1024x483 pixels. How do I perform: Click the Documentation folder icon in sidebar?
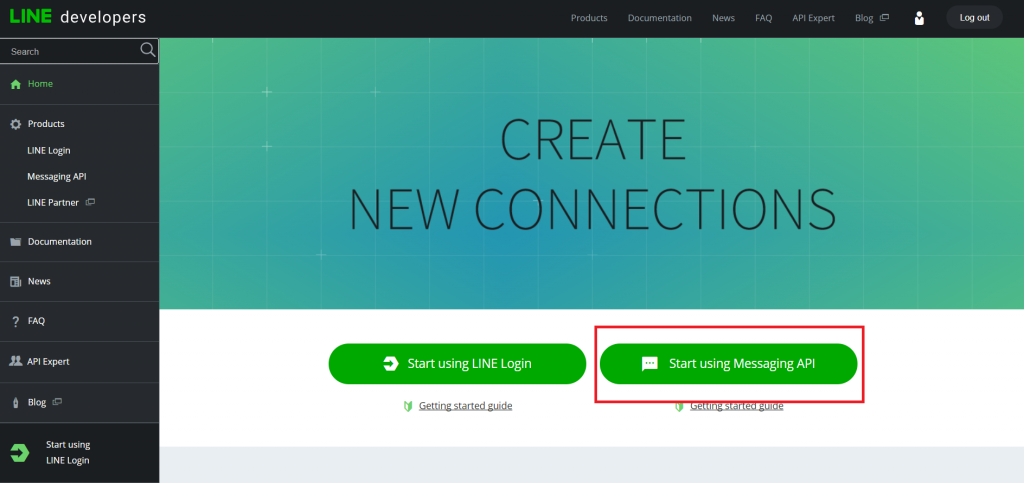click(x=16, y=242)
